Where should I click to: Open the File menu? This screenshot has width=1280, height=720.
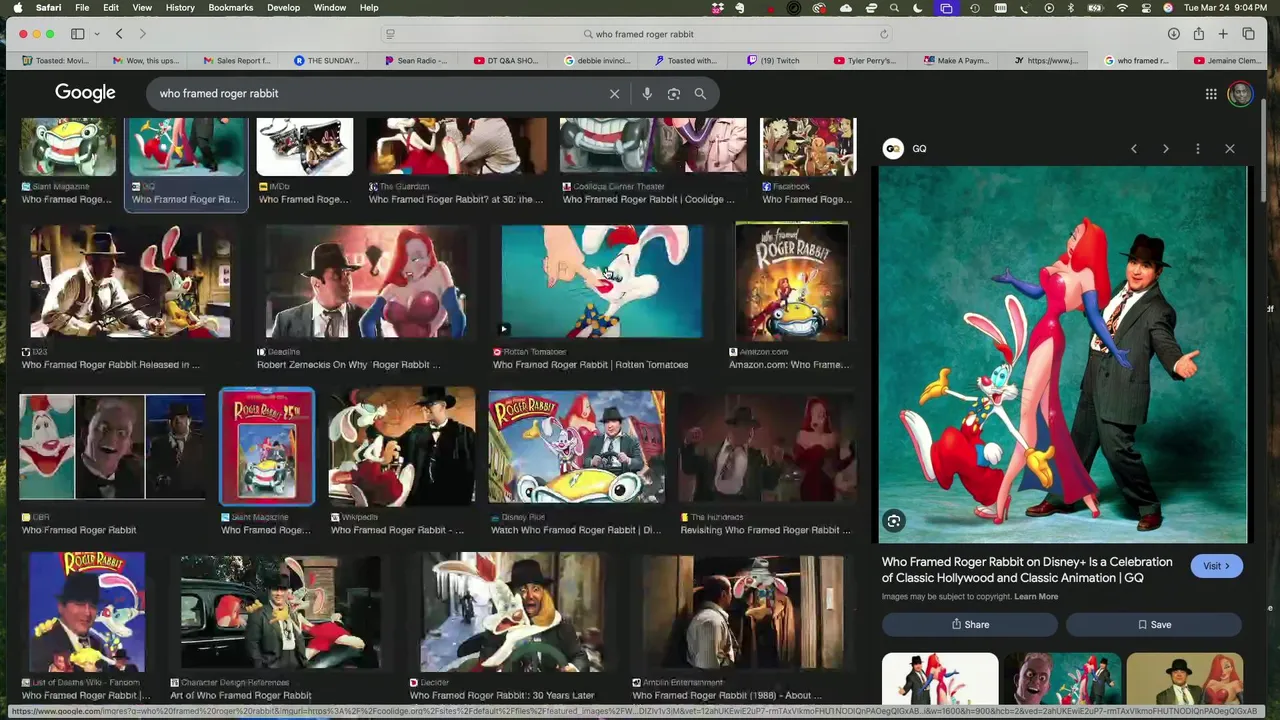(82, 8)
